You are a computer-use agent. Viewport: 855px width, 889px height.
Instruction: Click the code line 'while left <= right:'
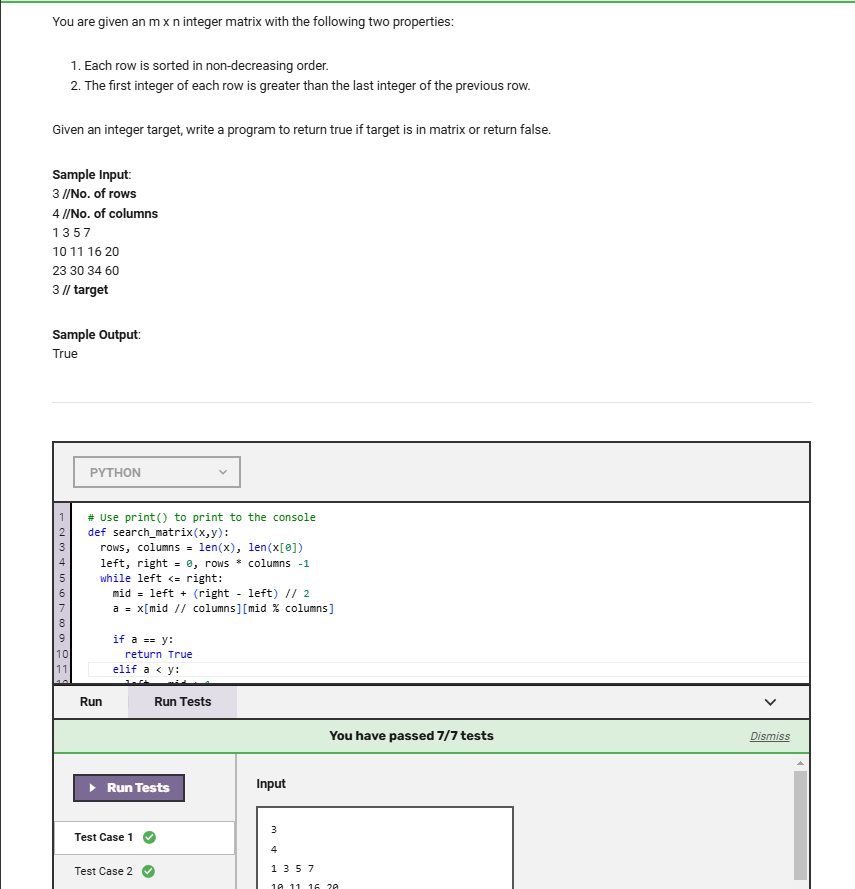(161, 578)
